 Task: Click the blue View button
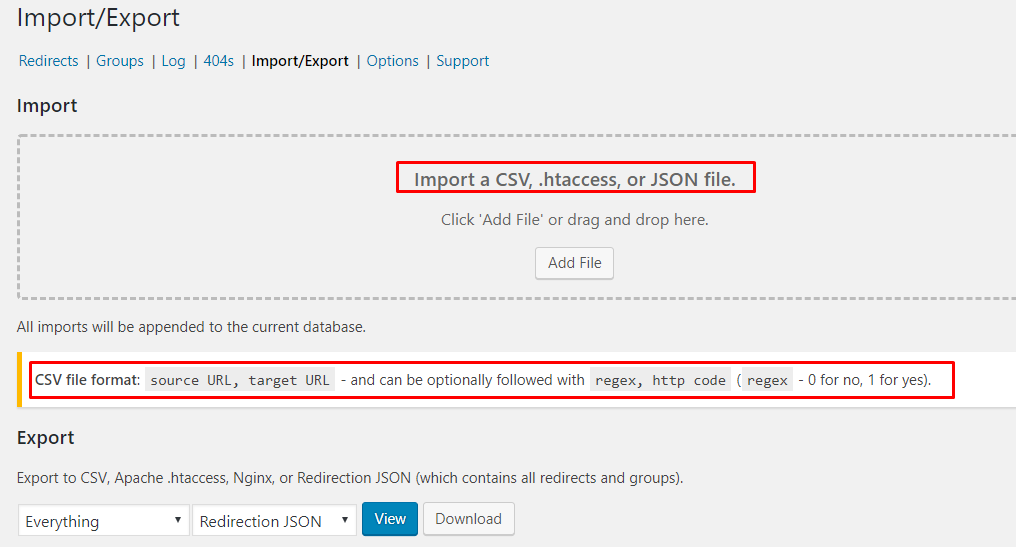pyautogui.click(x=390, y=519)
